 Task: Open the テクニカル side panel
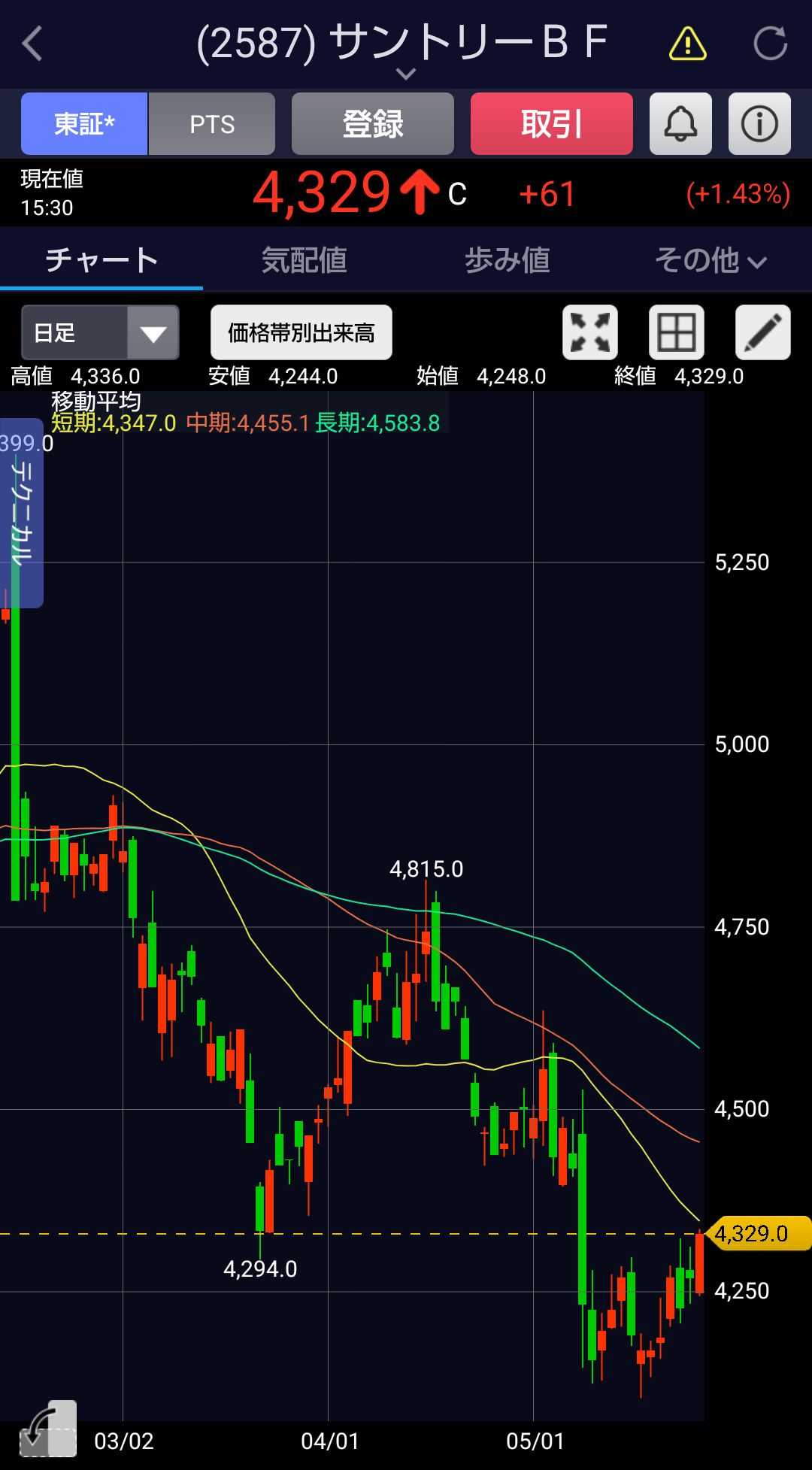click(x=22, y=513)
